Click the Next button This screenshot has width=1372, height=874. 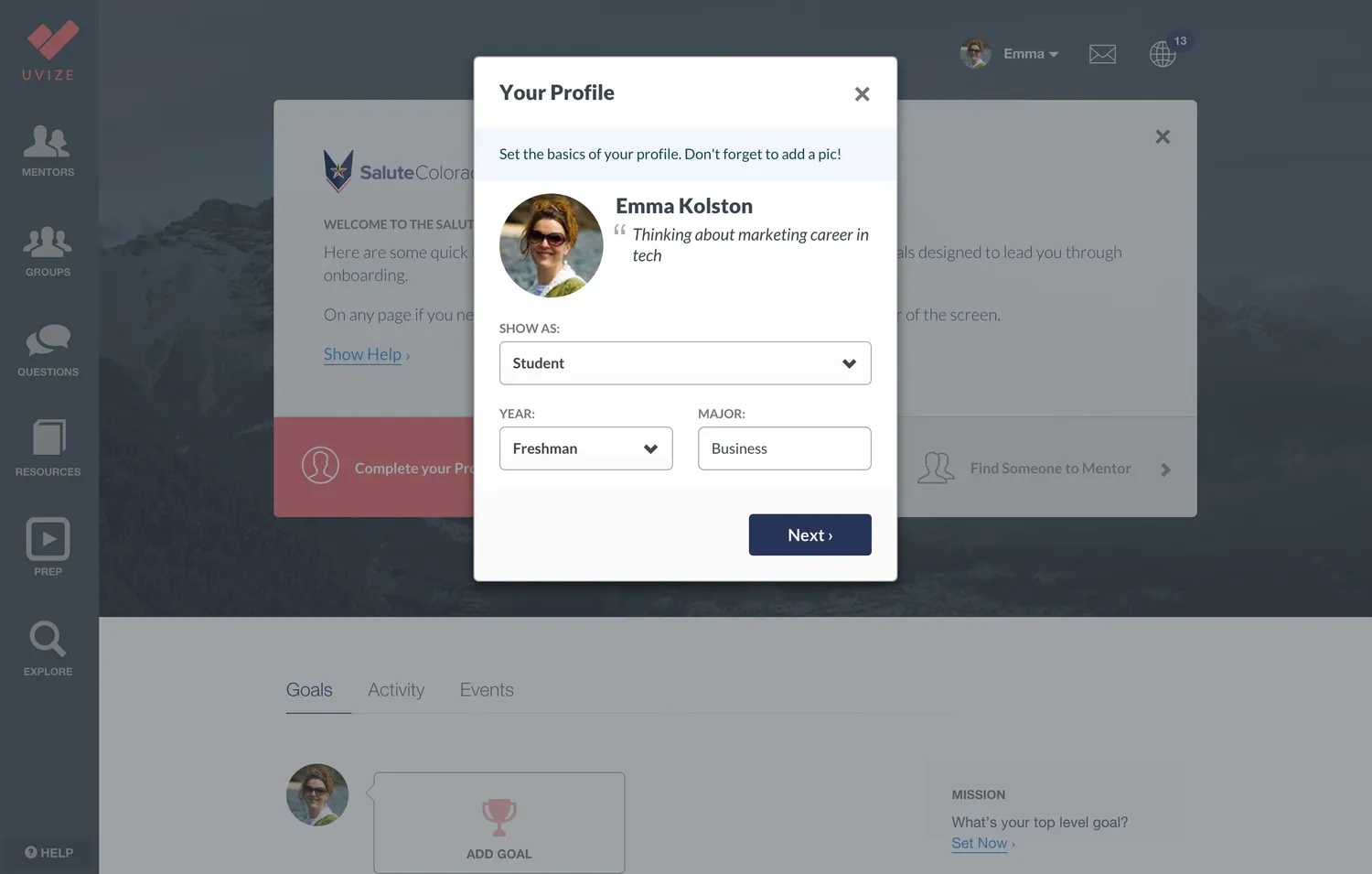coord(810,534)
